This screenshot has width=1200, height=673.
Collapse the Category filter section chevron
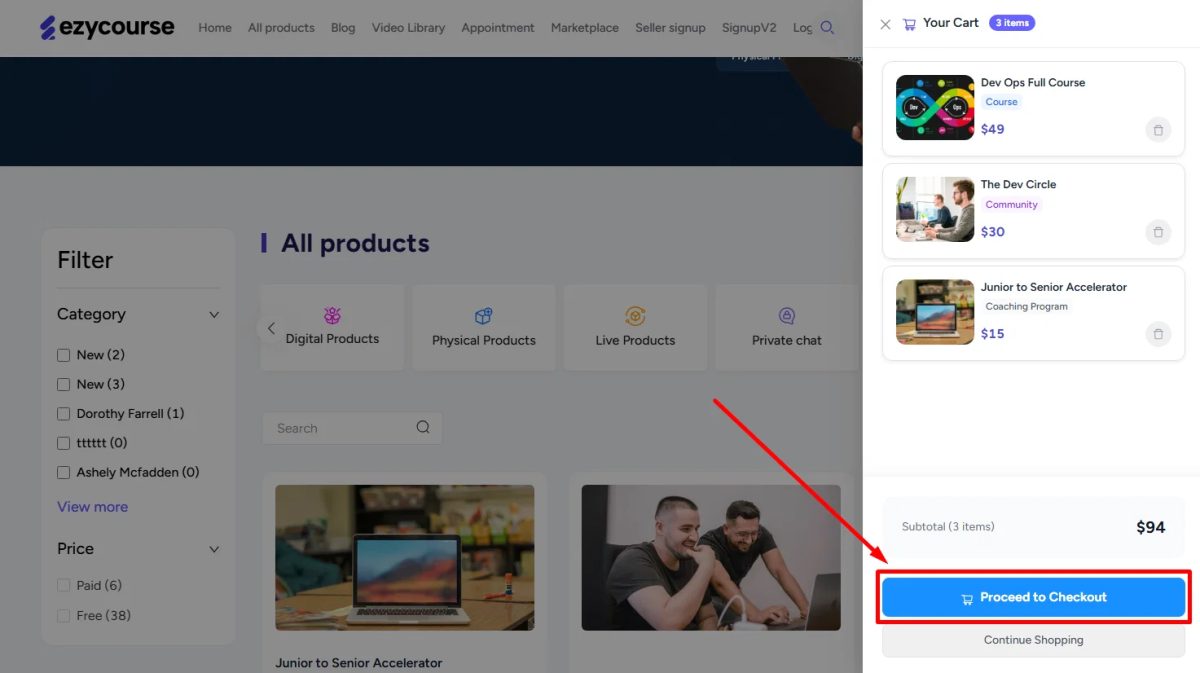213,315
